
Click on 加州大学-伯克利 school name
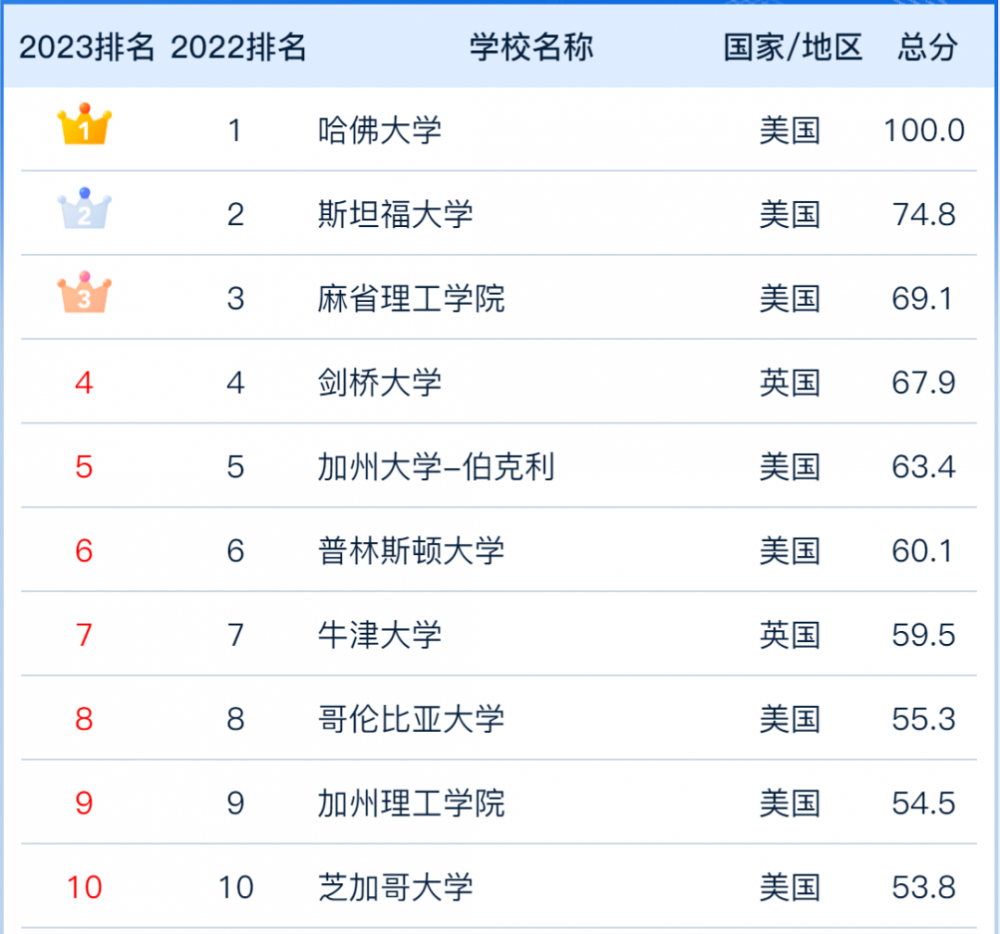[x=435, y=467]
